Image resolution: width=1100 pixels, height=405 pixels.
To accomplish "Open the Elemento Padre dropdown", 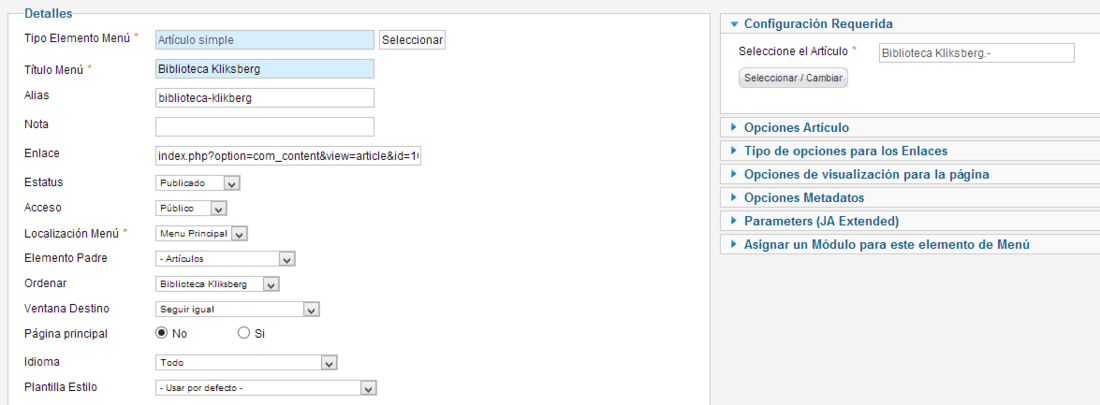I will tap(225, 259).
